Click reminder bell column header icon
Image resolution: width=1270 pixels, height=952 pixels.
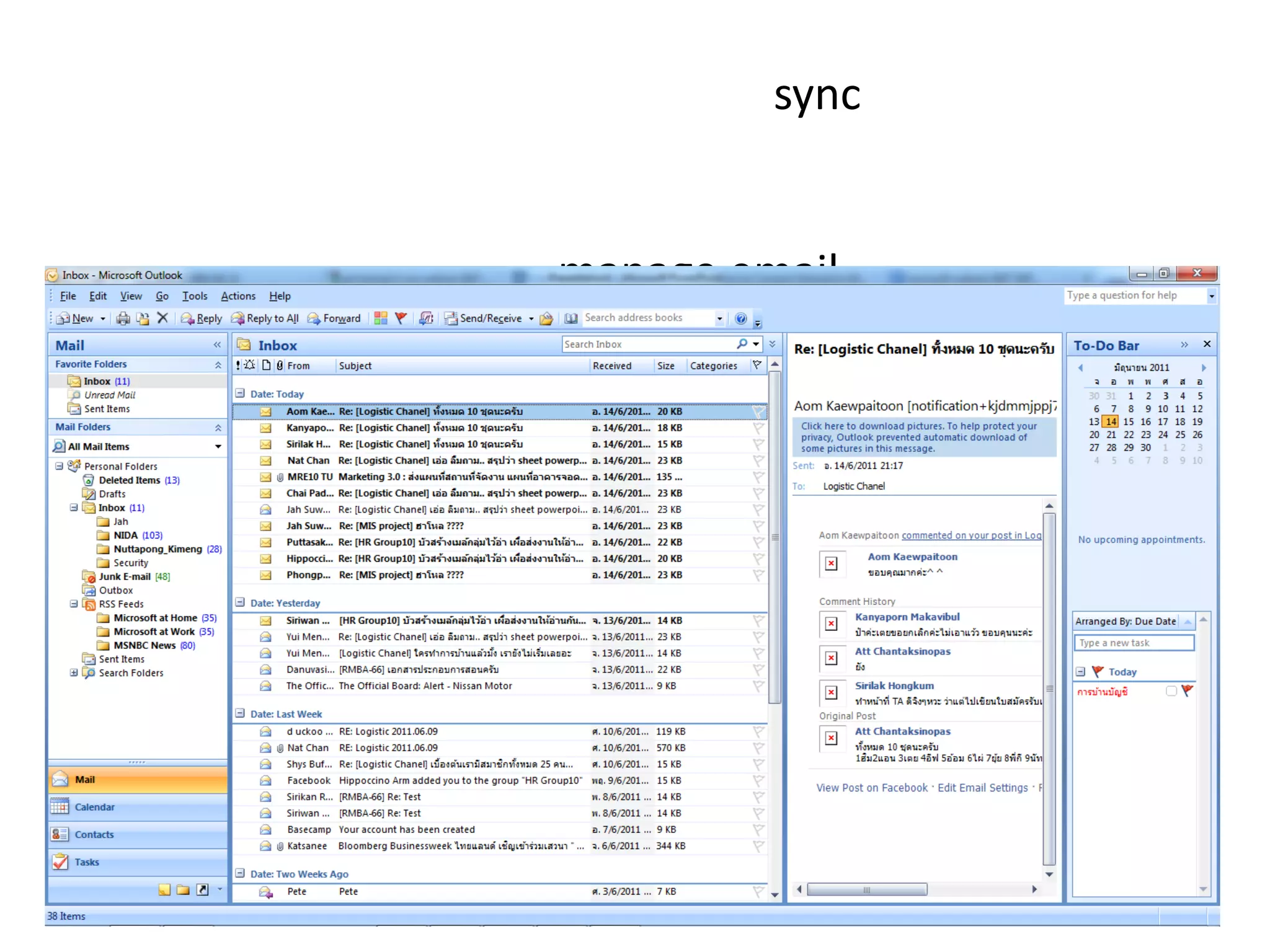pyautogui.click(x=250, y=365)
